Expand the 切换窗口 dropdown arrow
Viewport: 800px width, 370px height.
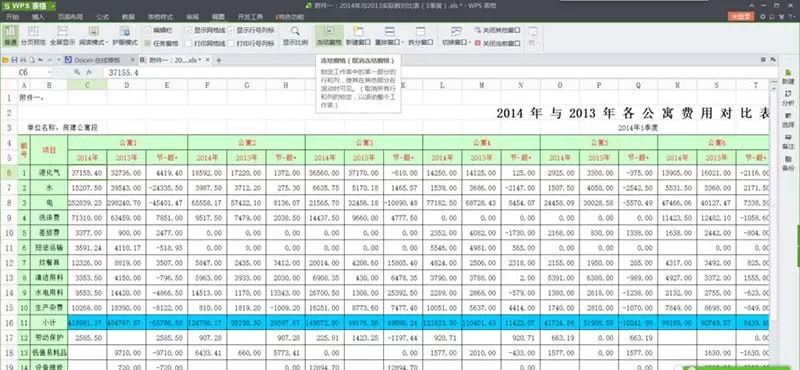(469, 42)
